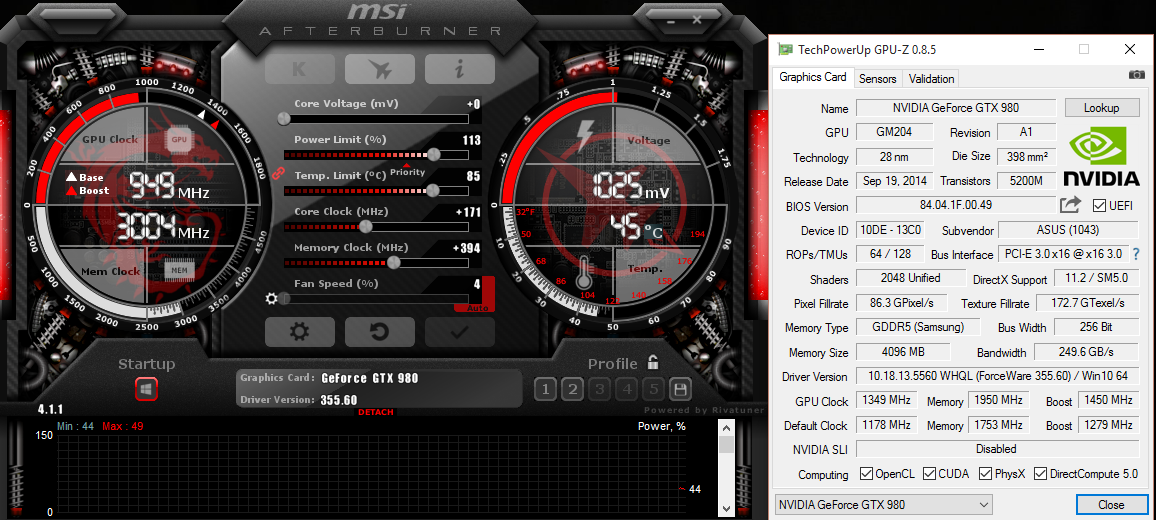Click the MEM chip icon in the clock gauge
Screen dimensions: 1156x520
179,271
